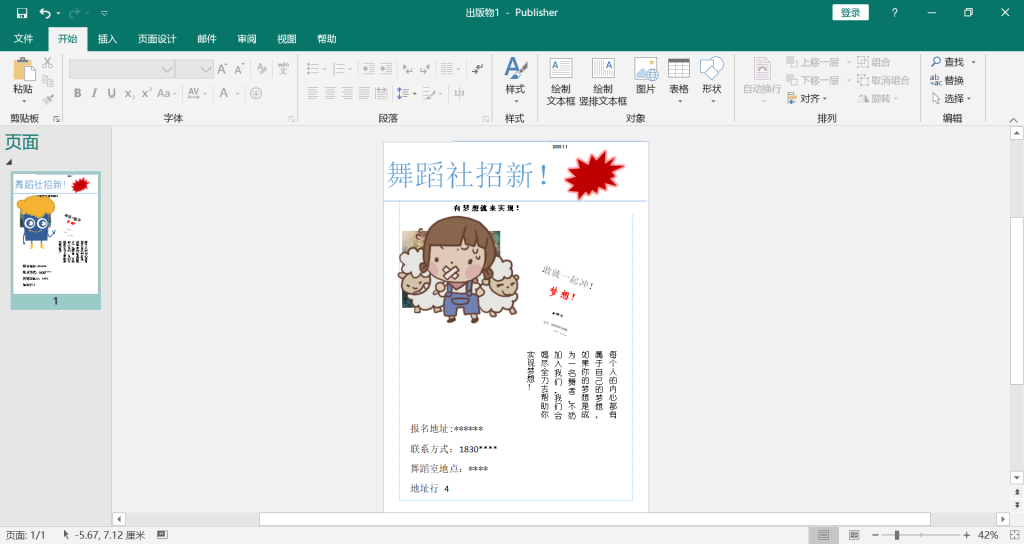Click the Replace command
Viewport: 1024px width, 544px height.
(947, 80)
